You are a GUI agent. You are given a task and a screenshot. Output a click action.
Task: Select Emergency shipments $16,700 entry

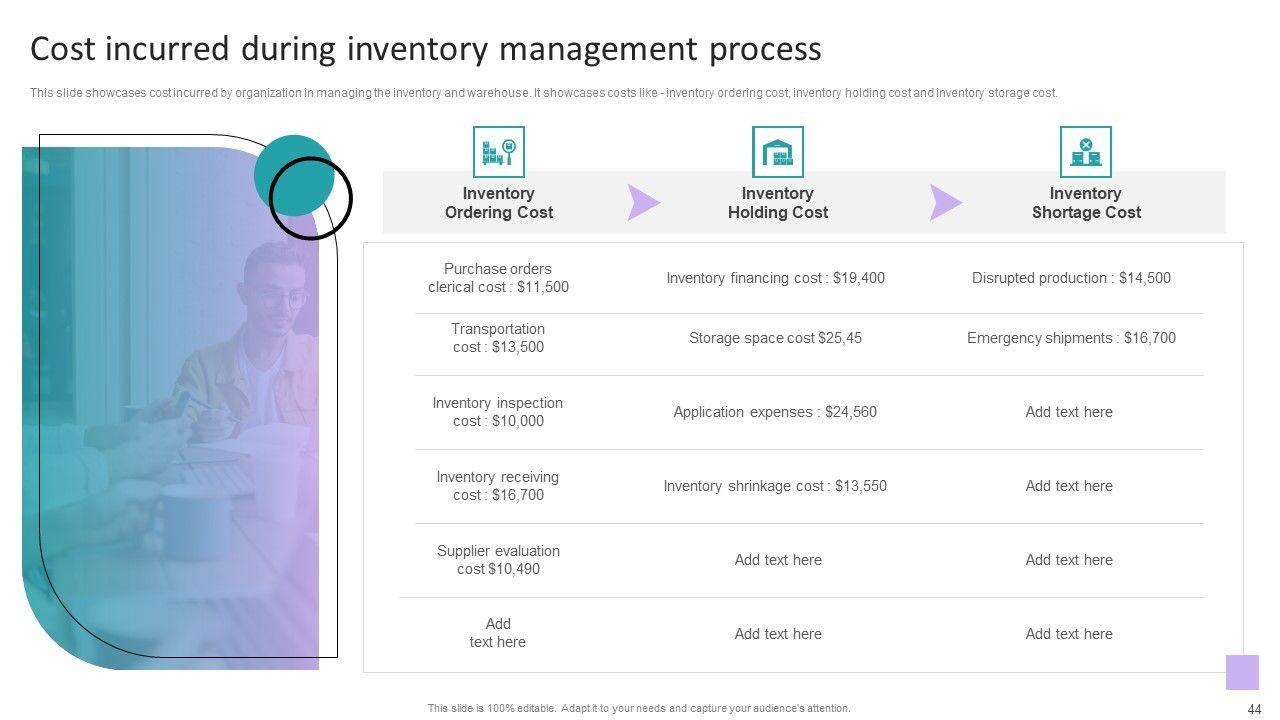[x=1071, y=338]
